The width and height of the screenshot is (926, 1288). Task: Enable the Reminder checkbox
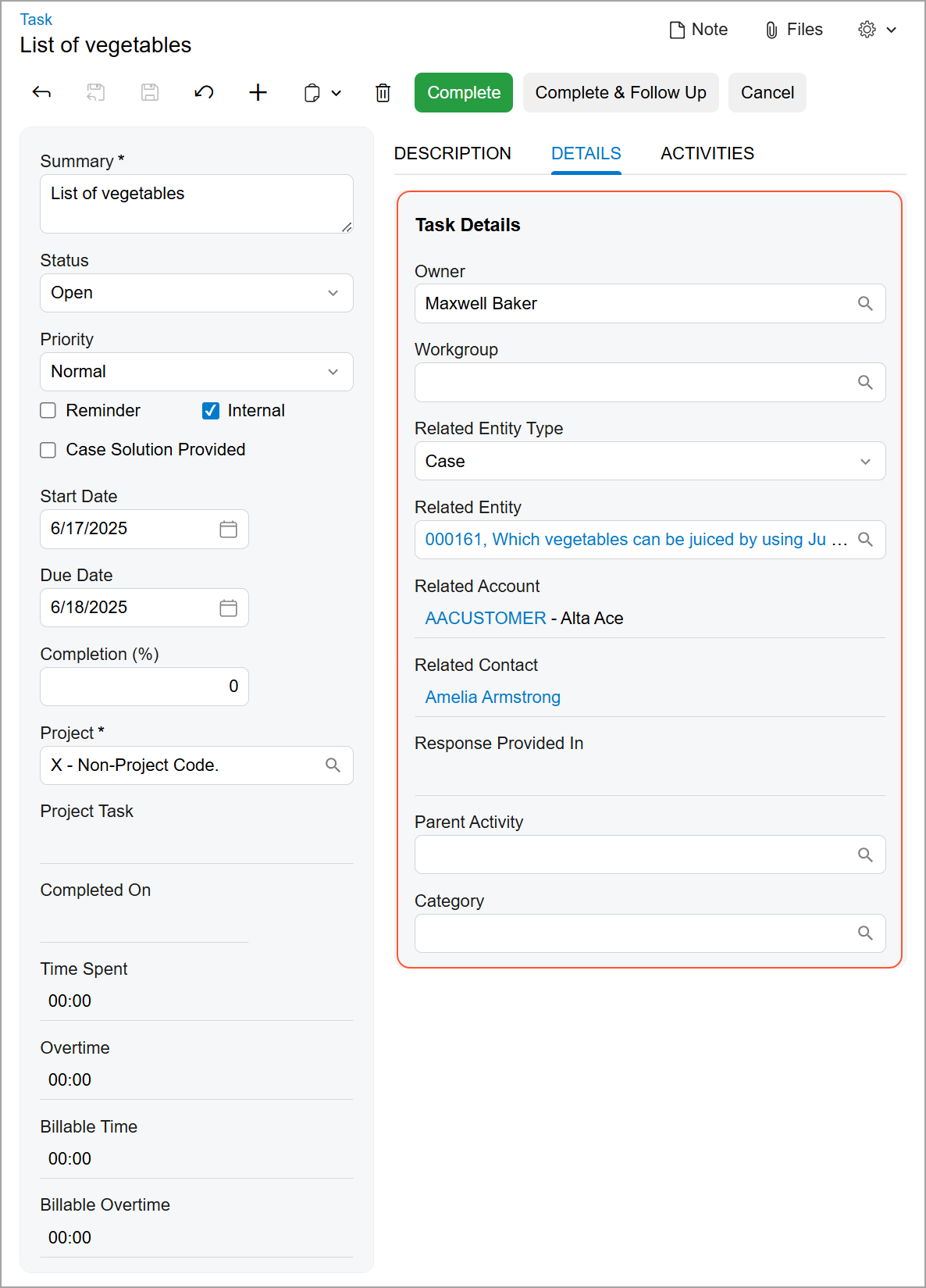(48, 411)
